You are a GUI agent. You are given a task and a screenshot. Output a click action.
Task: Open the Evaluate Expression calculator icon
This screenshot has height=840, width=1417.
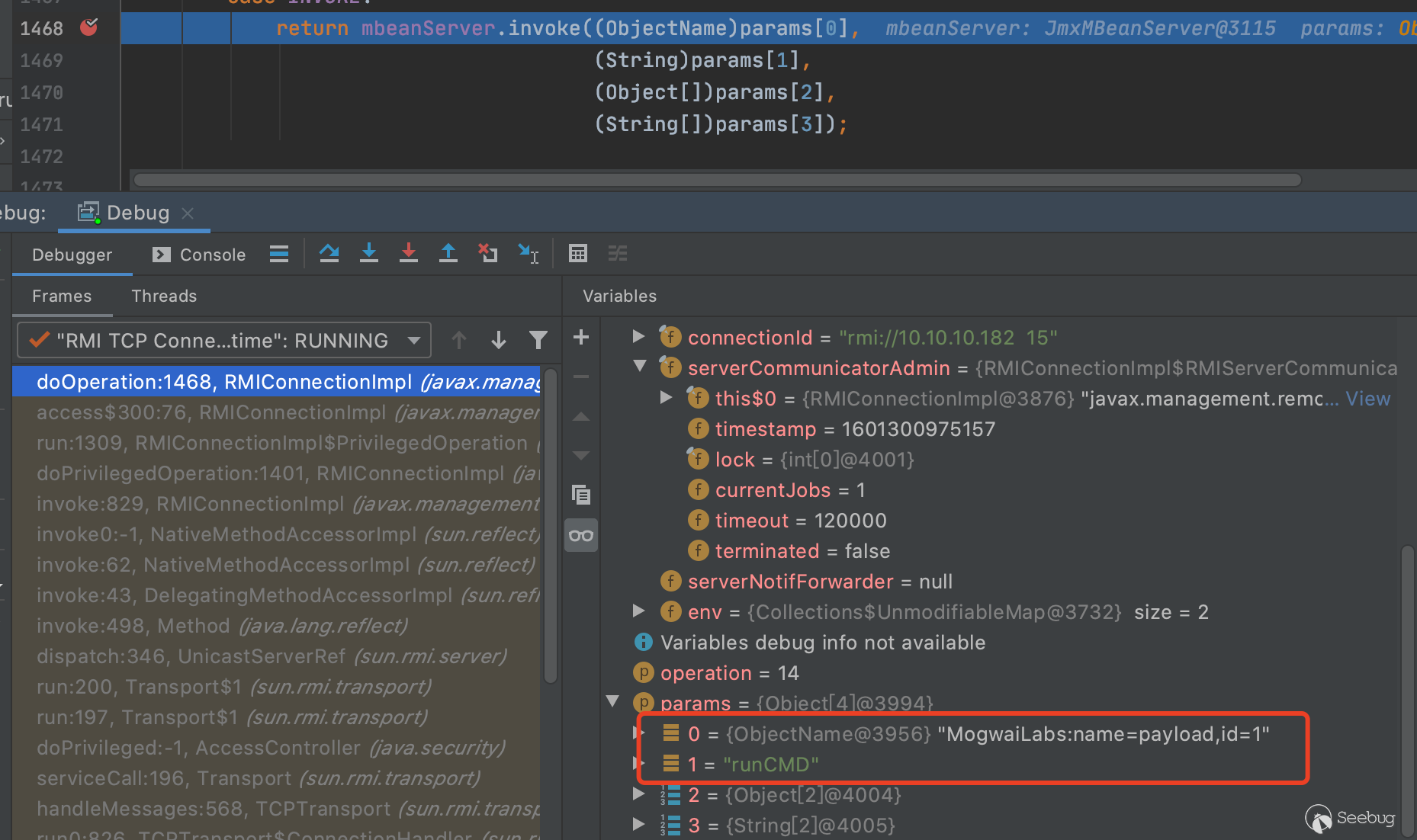point(578,254)
